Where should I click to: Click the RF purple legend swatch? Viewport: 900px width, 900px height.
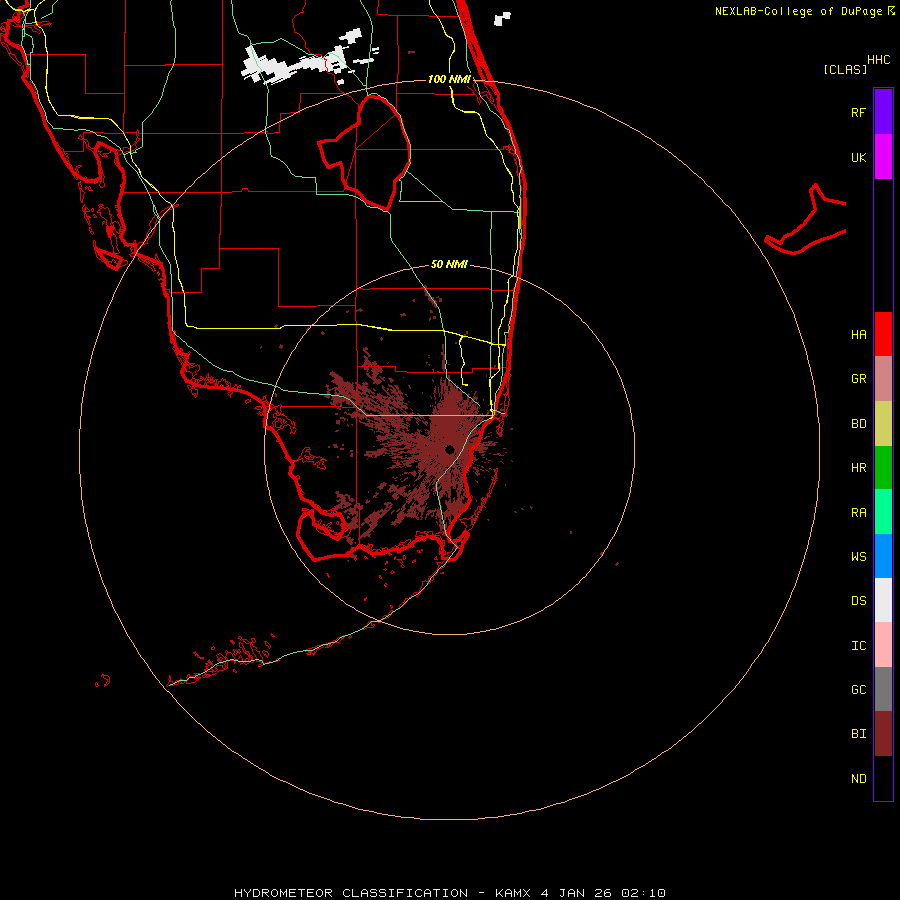click(883, 112)
